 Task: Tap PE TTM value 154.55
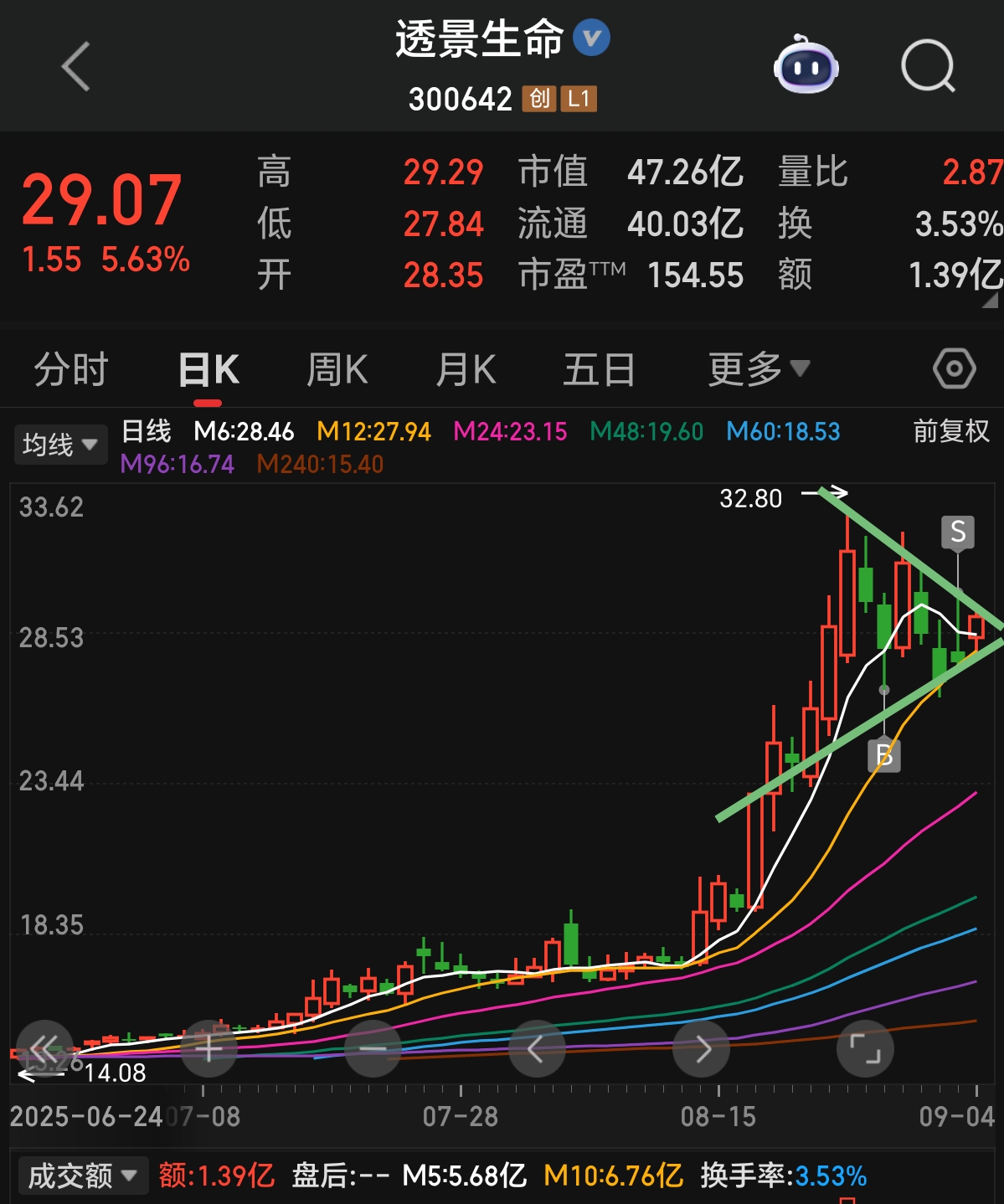(x=696, y=275)
